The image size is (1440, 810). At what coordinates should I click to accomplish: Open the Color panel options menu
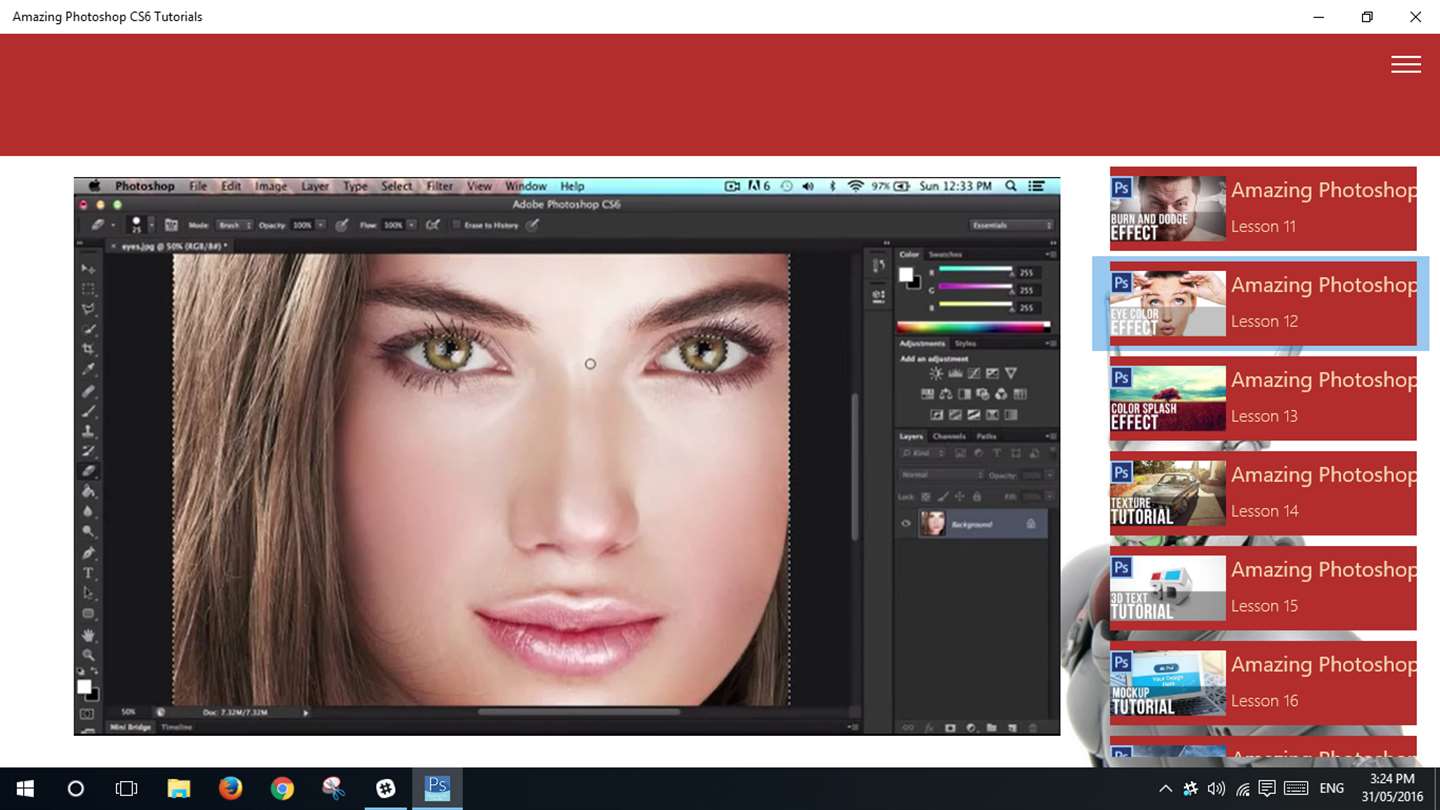click(1050, 254)
